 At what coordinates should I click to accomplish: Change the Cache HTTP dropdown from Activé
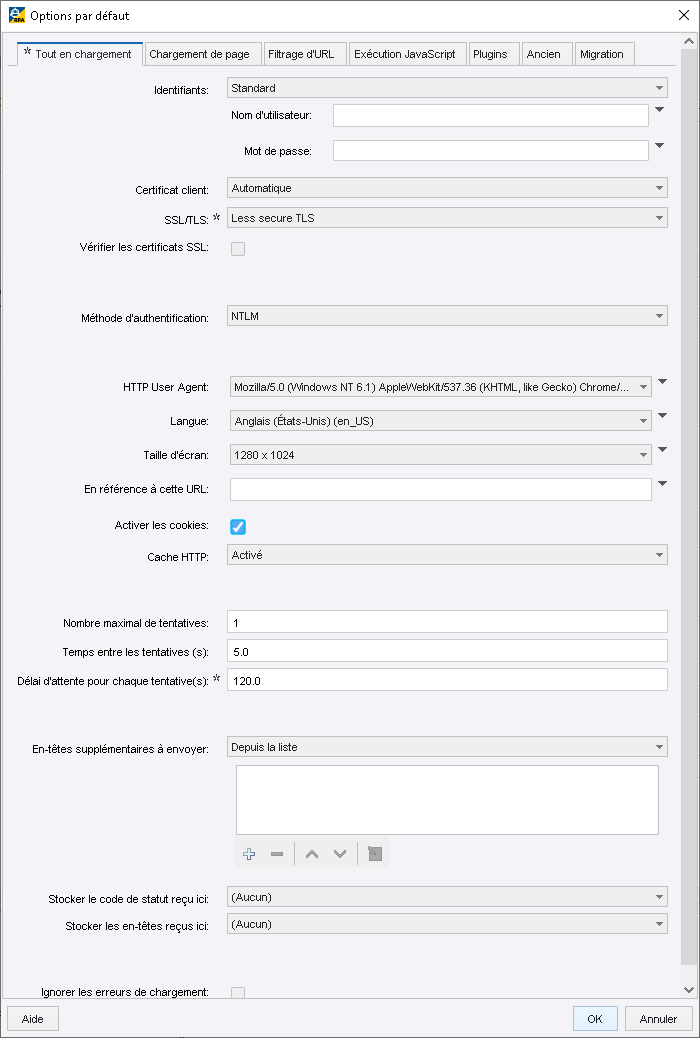[x=448, y=553]
